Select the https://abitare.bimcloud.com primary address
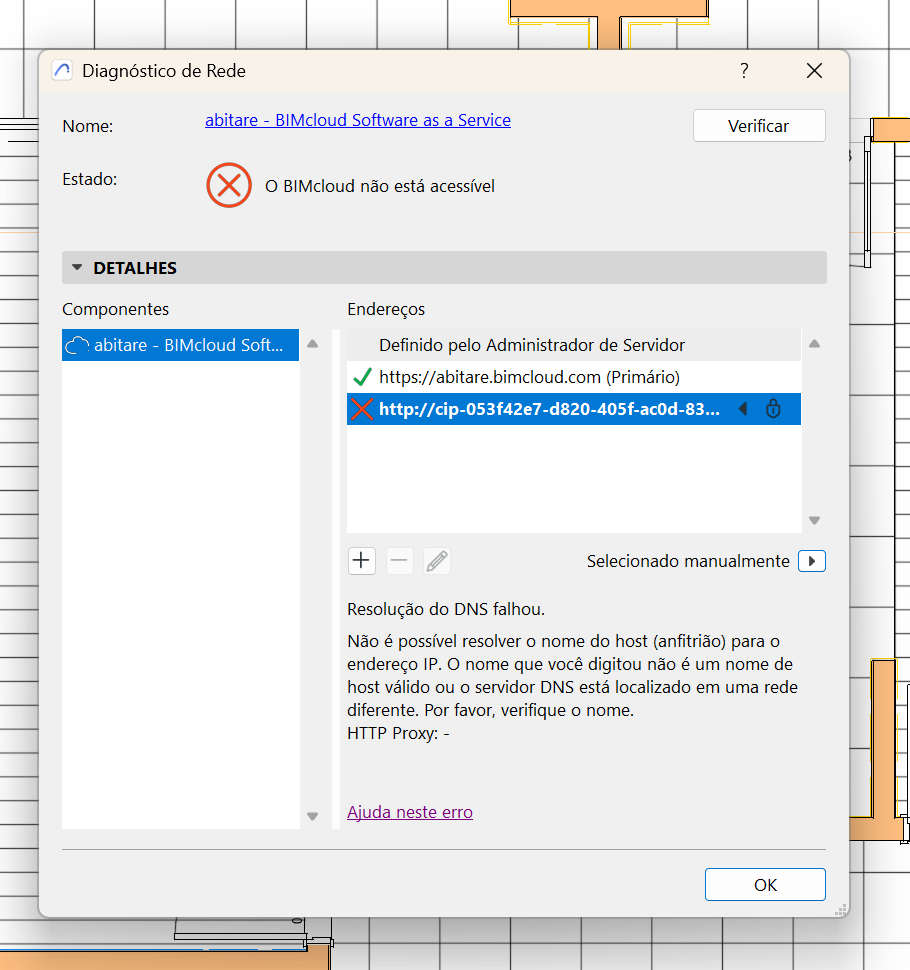The height and width of the screenshot is (970, 910). pos(573,377)
